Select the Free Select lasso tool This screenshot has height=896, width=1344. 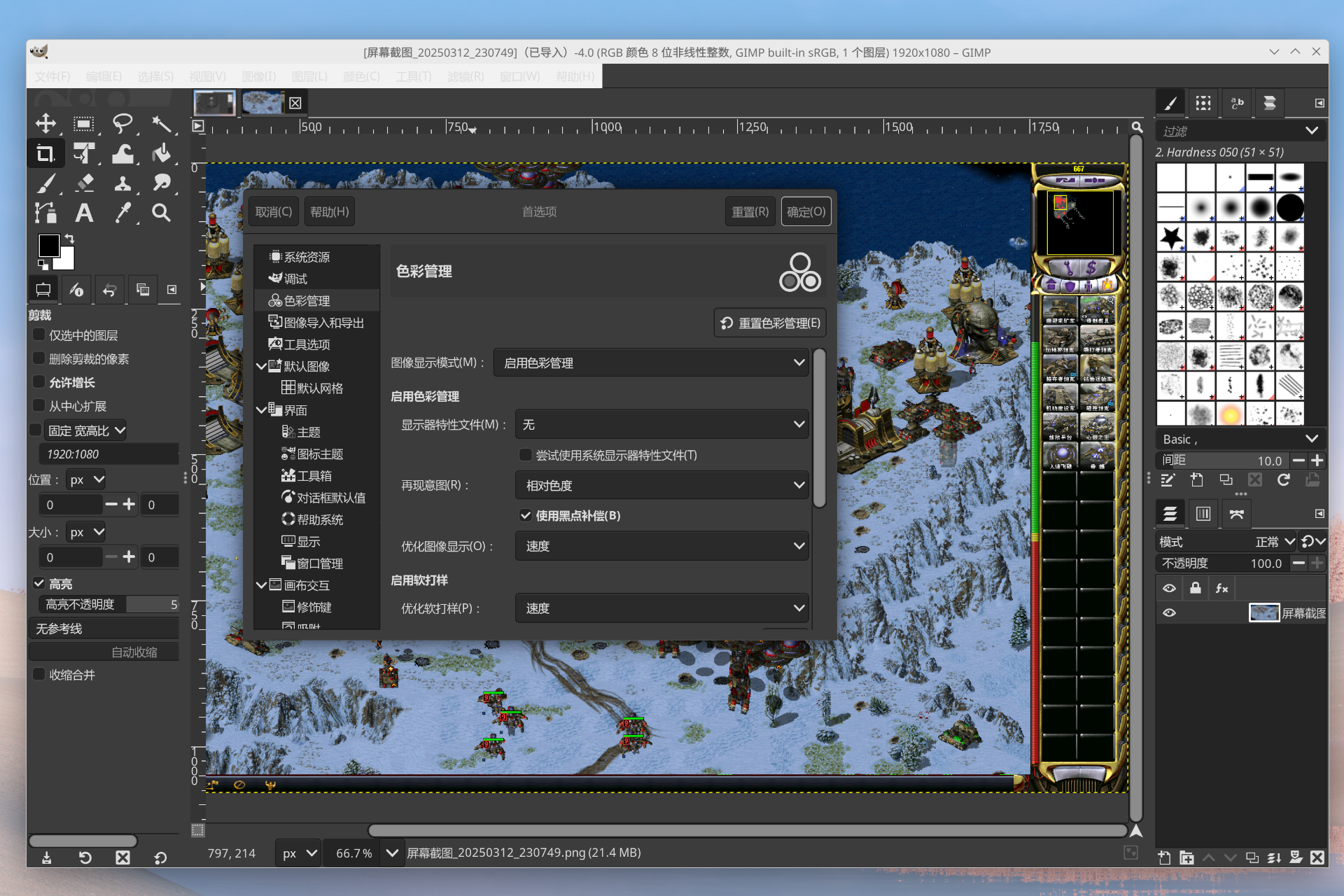point(122,124)
